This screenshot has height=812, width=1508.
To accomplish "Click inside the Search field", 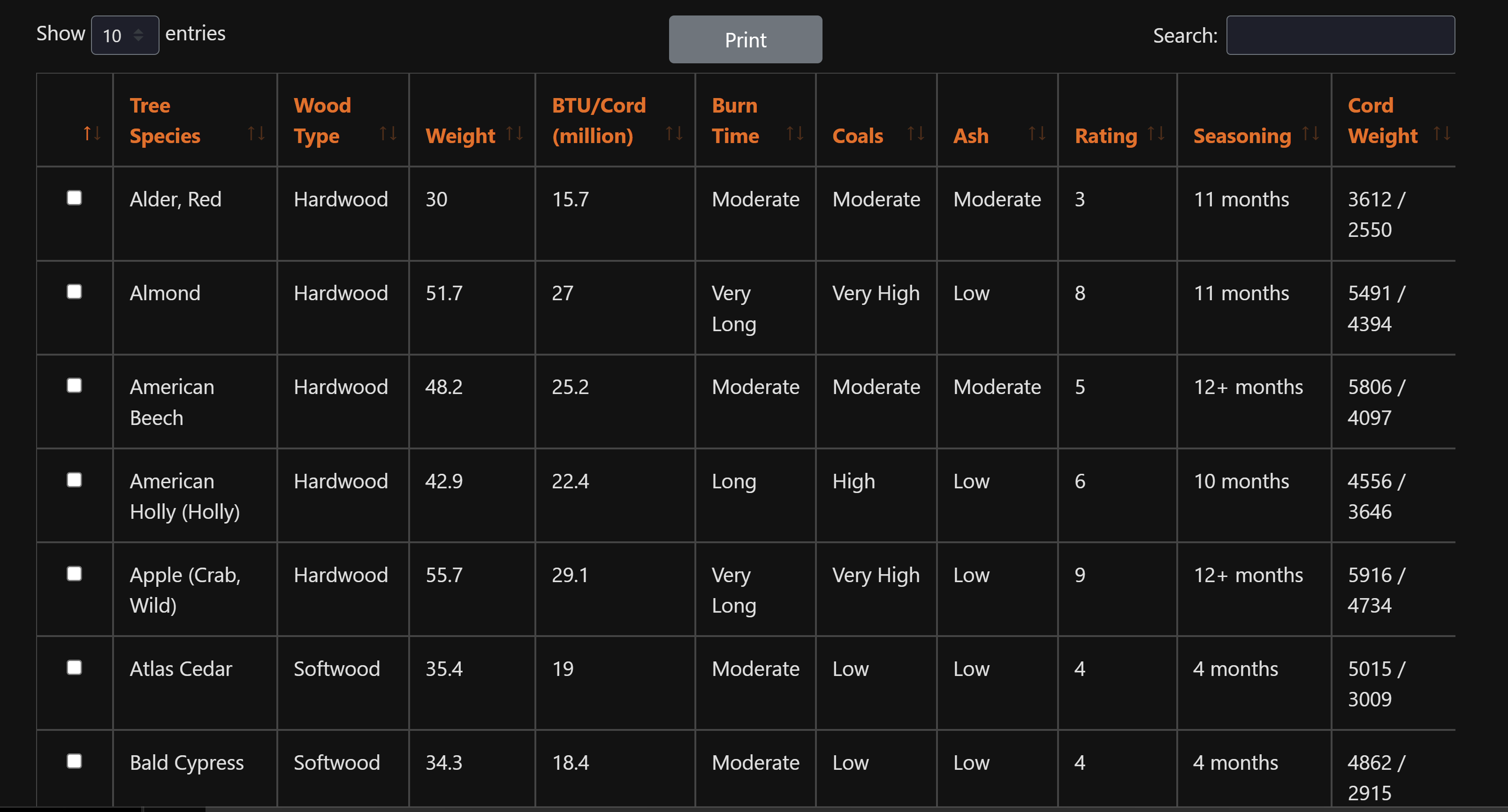I will [1340, 35].
